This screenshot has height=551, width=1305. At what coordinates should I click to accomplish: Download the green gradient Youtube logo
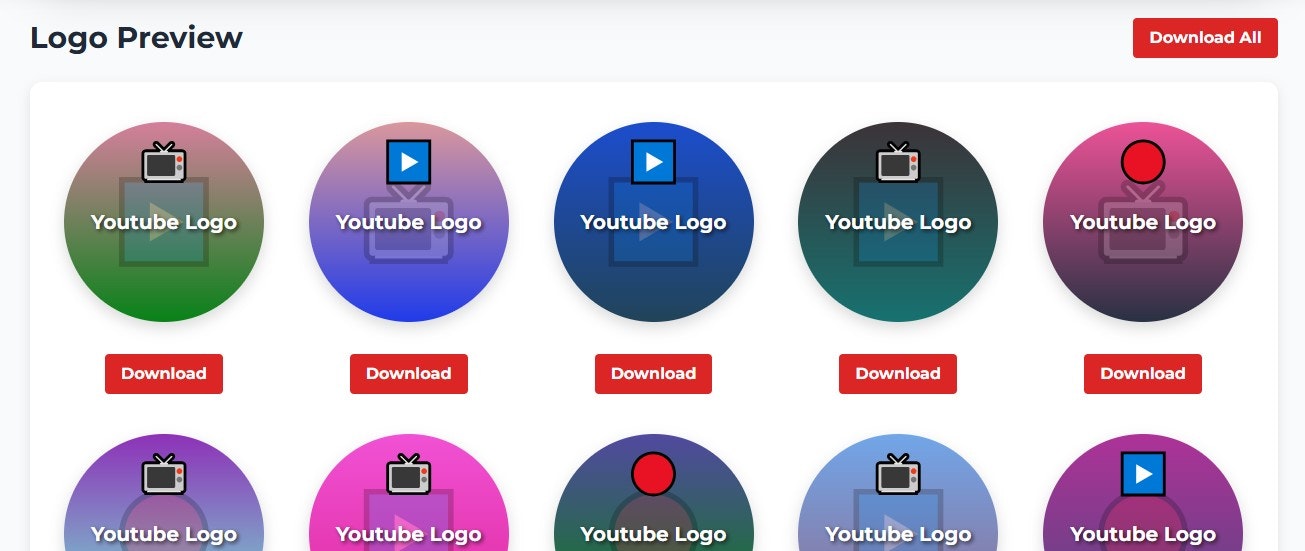[x=164, y=374]
